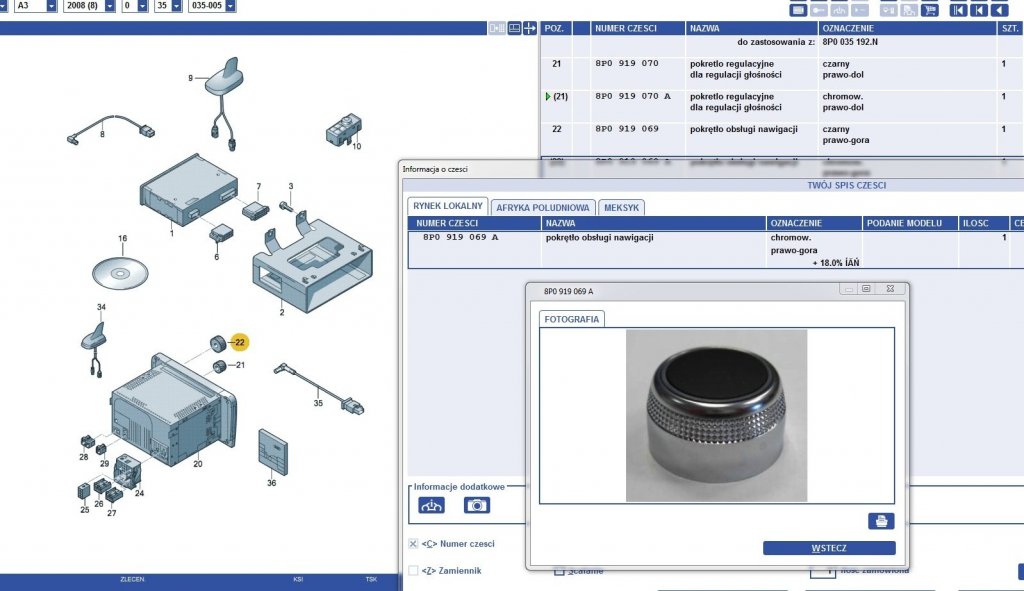This screenshot has height=591, width=1024.
Task: Click the arrows pan icon above the diagram
Action: pos(530,28)
